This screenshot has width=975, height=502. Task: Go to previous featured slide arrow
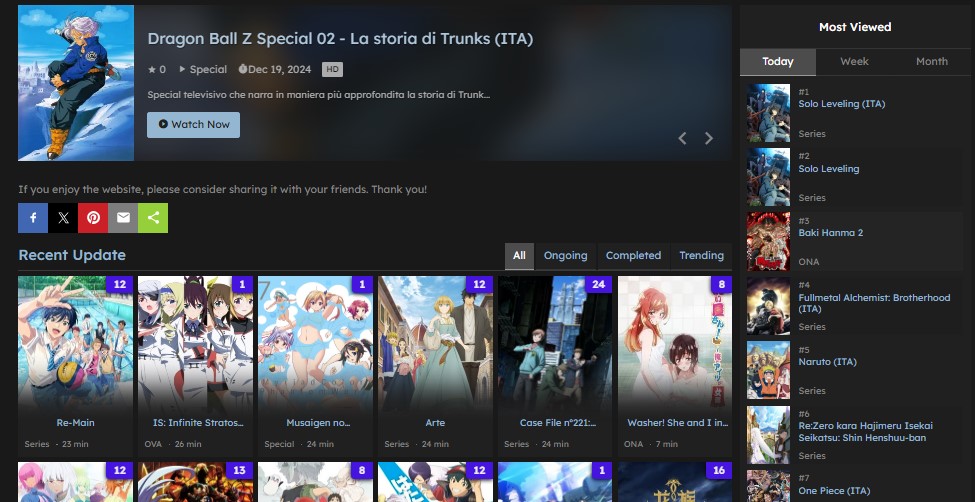point(682,138)
